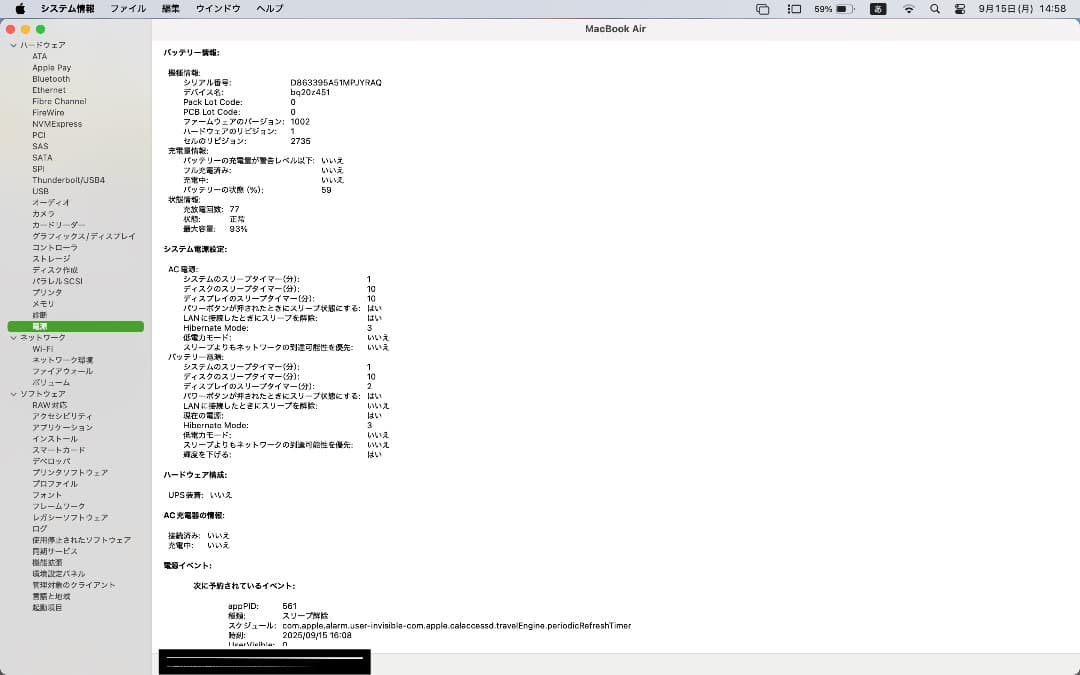Viewport: 1080px width, 675px height.
Task: Click the screen mirroring menu bar icon
Action: tap(762, 8)
